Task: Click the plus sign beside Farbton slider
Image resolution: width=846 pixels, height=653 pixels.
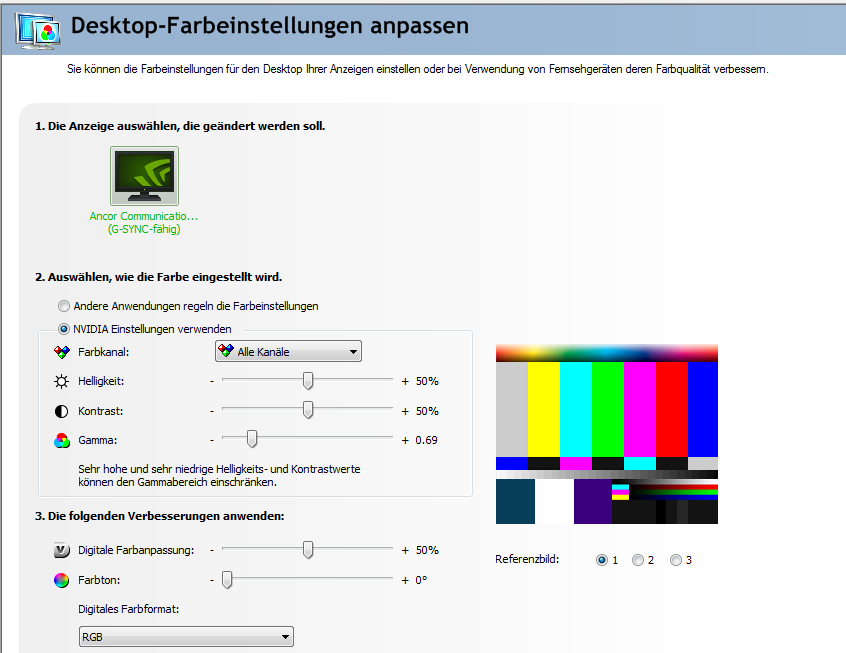Action: tap(405, 581)
